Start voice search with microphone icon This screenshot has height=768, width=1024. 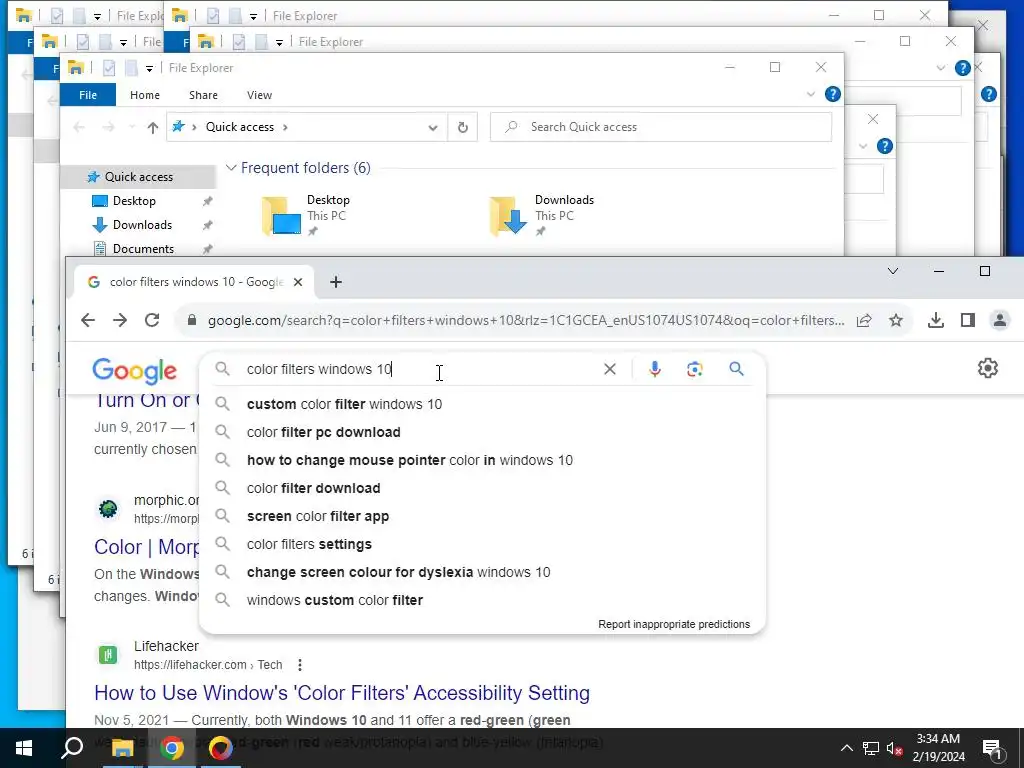[x=654, y=369]
